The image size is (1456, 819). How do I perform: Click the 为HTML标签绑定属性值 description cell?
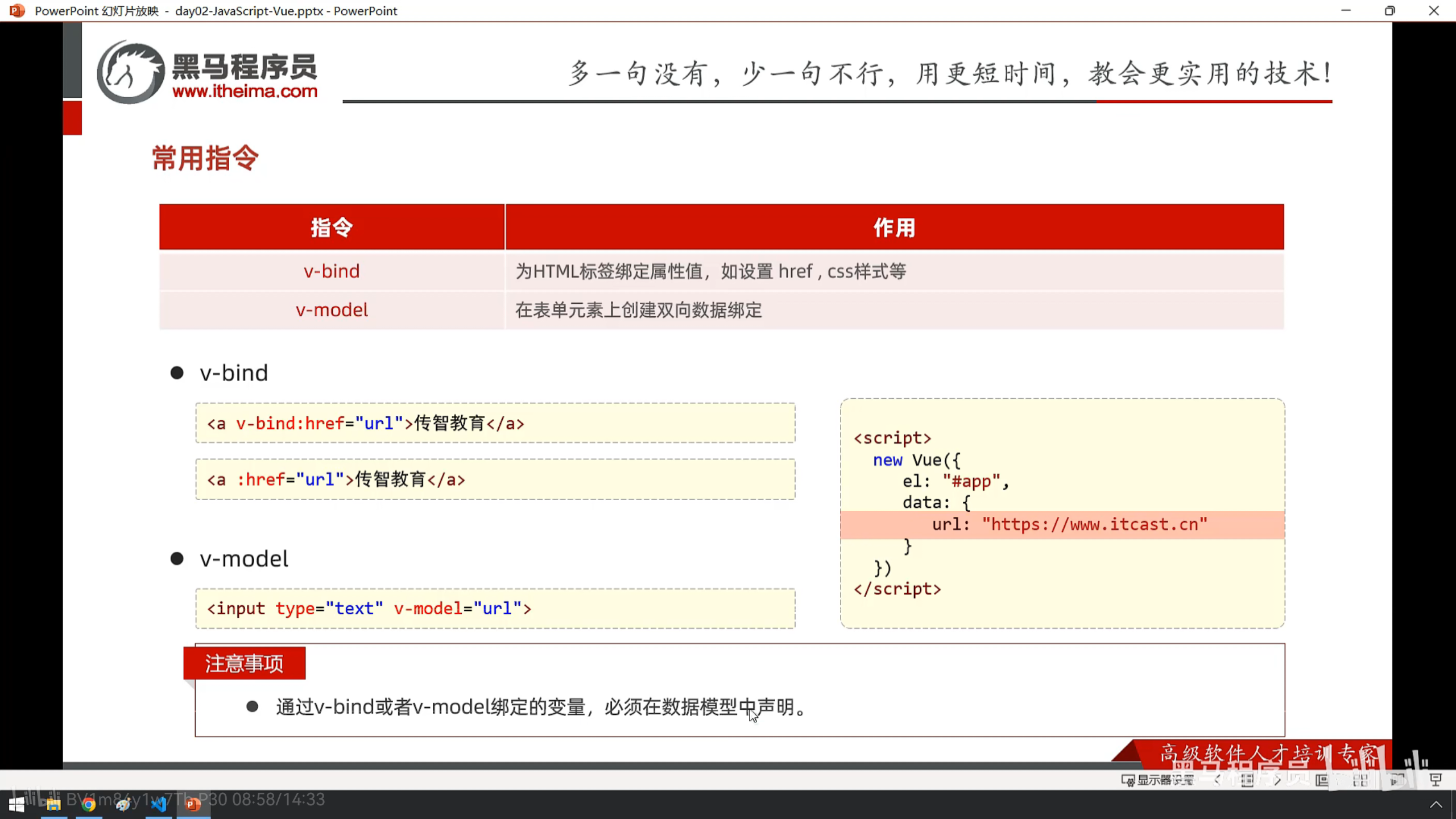[x=895, y=271]
